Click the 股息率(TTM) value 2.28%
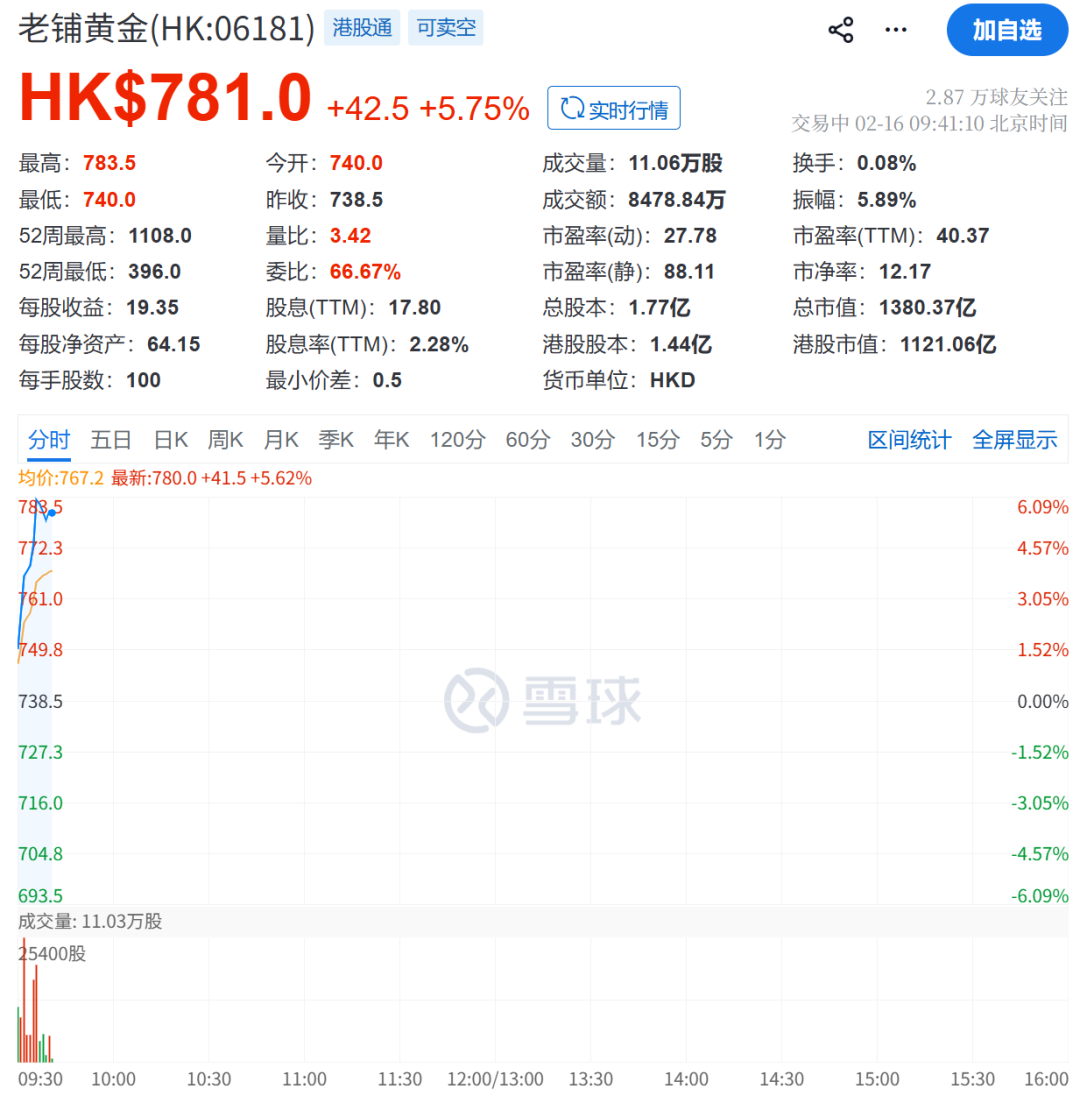This screenshot has width=1080, height=1096. [439, 344]
